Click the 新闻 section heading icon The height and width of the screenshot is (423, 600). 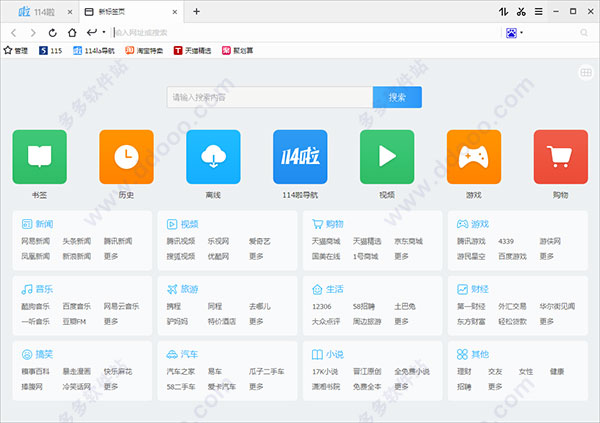[27, 224]
